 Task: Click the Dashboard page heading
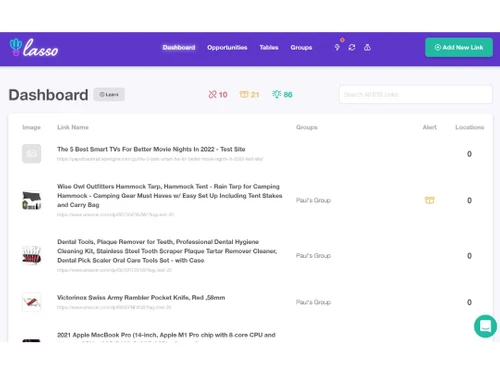point(48,95)
